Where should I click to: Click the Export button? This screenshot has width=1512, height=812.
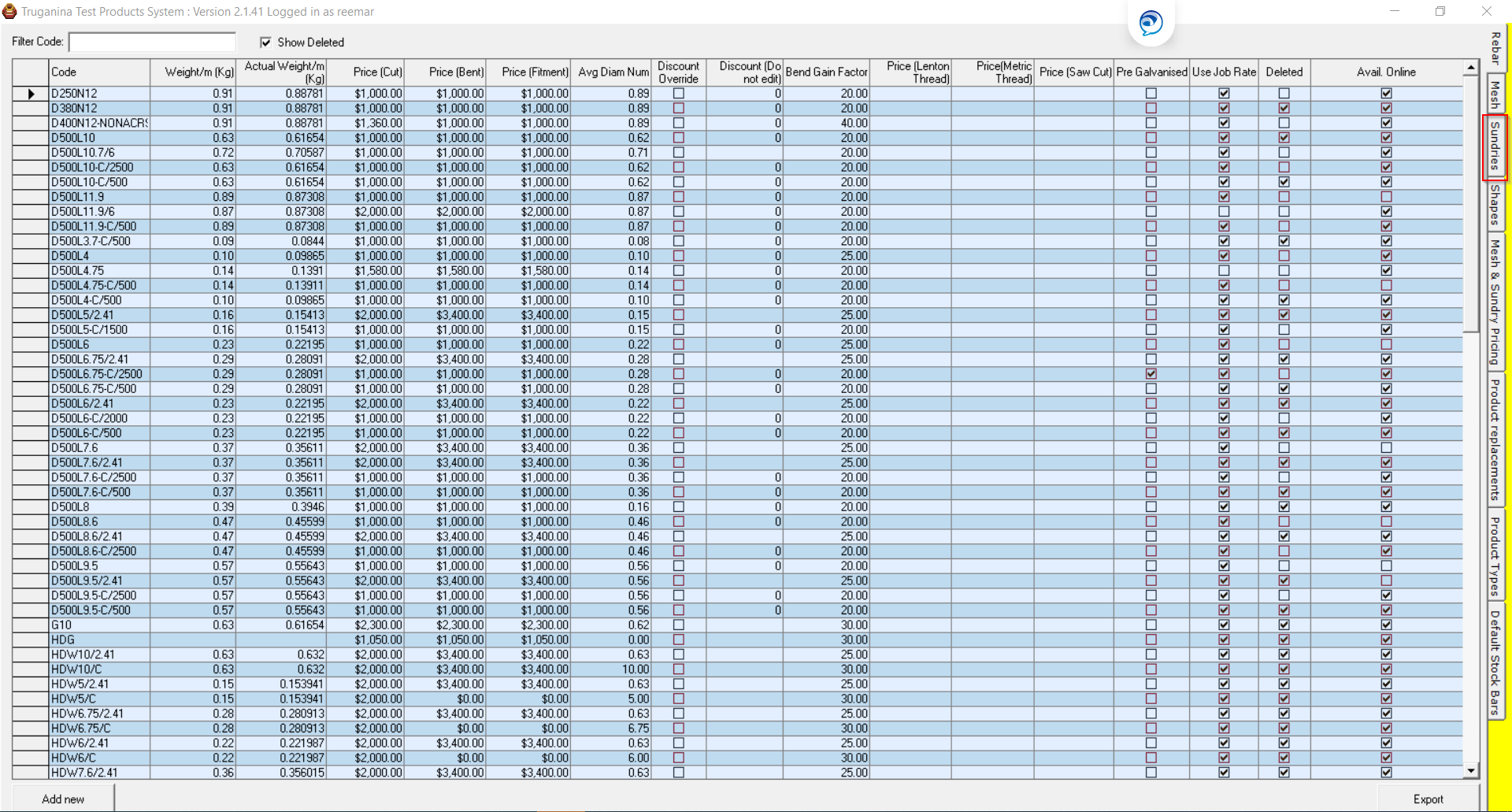coord(1428,799)
